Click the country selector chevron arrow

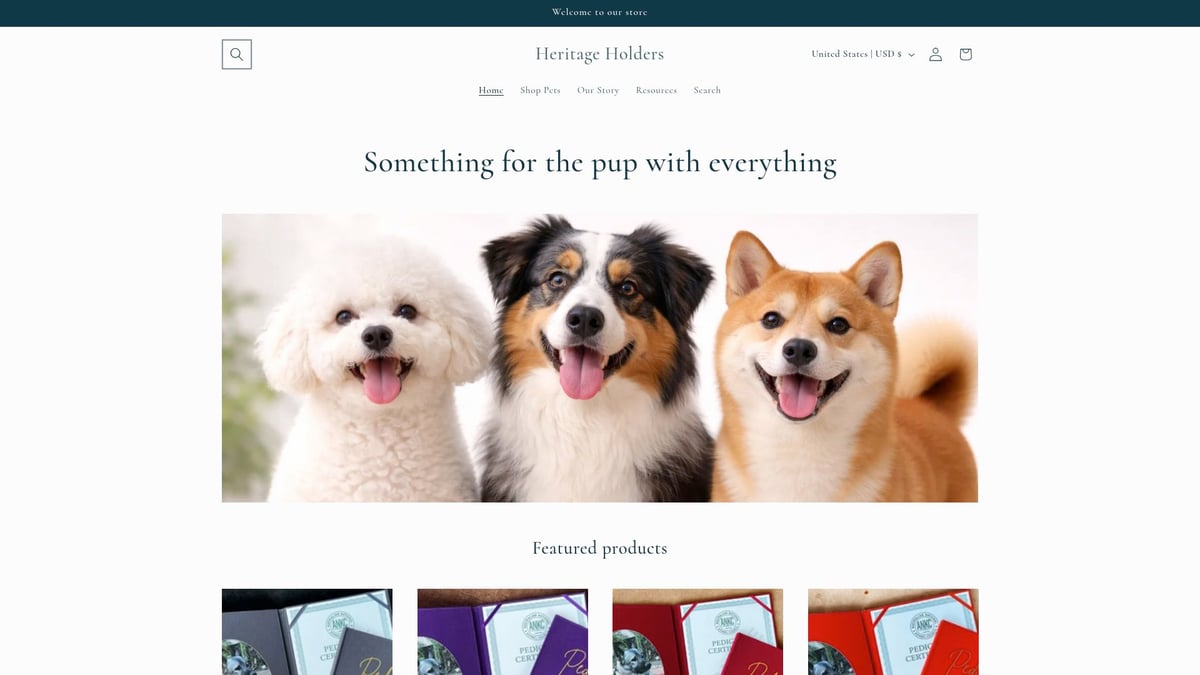(x=911, y=54)
